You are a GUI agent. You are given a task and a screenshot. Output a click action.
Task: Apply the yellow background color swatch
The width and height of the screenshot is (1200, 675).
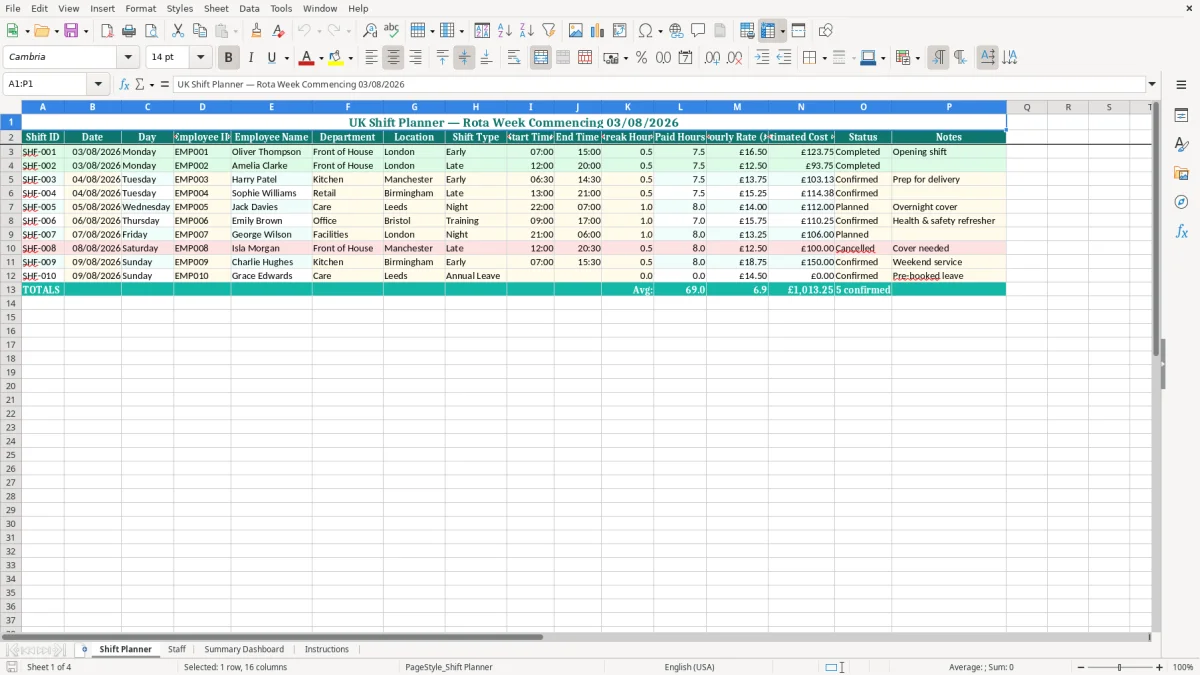point(336,58)
